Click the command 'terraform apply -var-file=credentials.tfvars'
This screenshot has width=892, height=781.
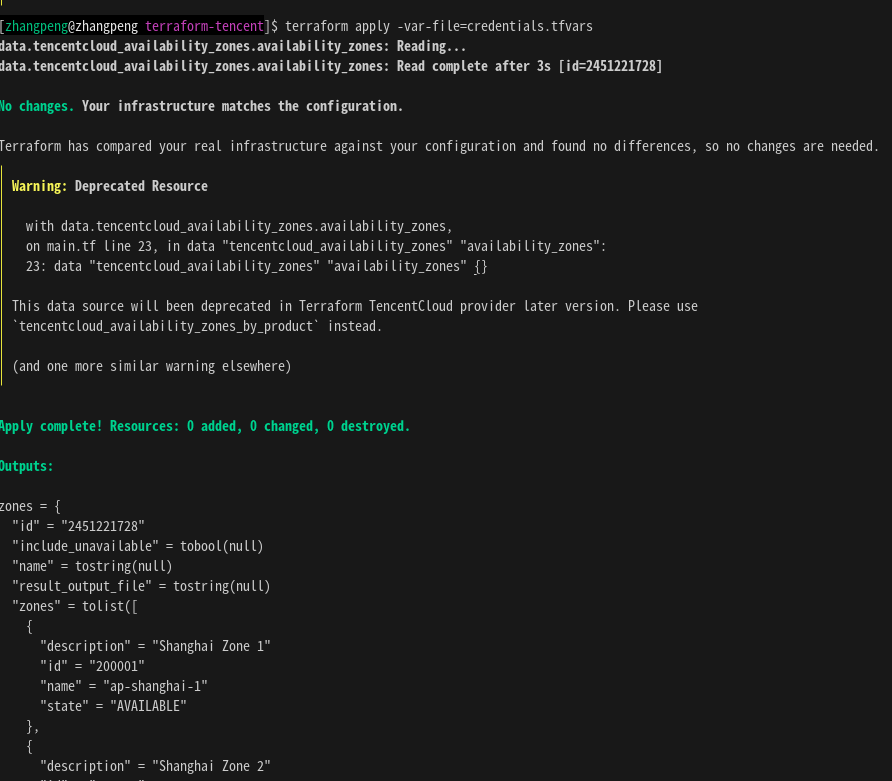click(x=439, y=26)
